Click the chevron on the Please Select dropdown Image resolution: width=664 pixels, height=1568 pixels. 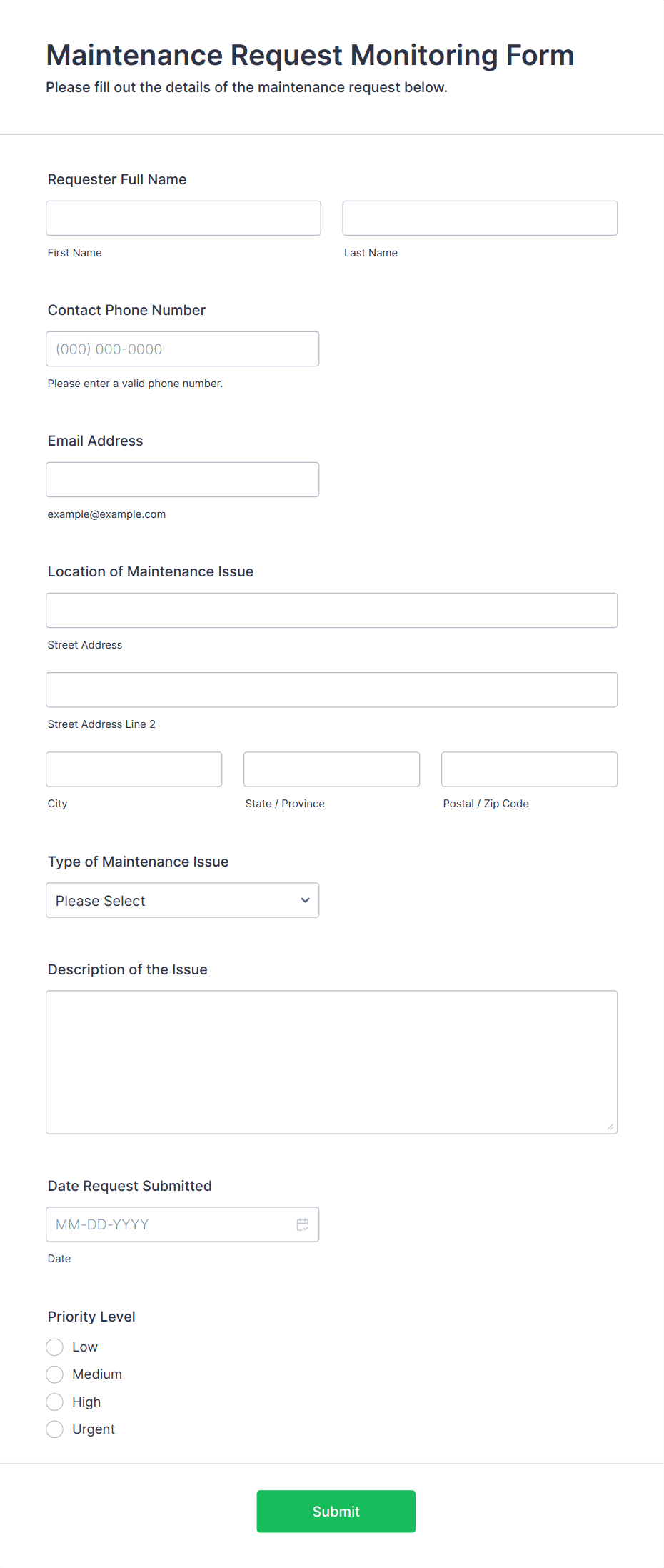tap(305, 900)
